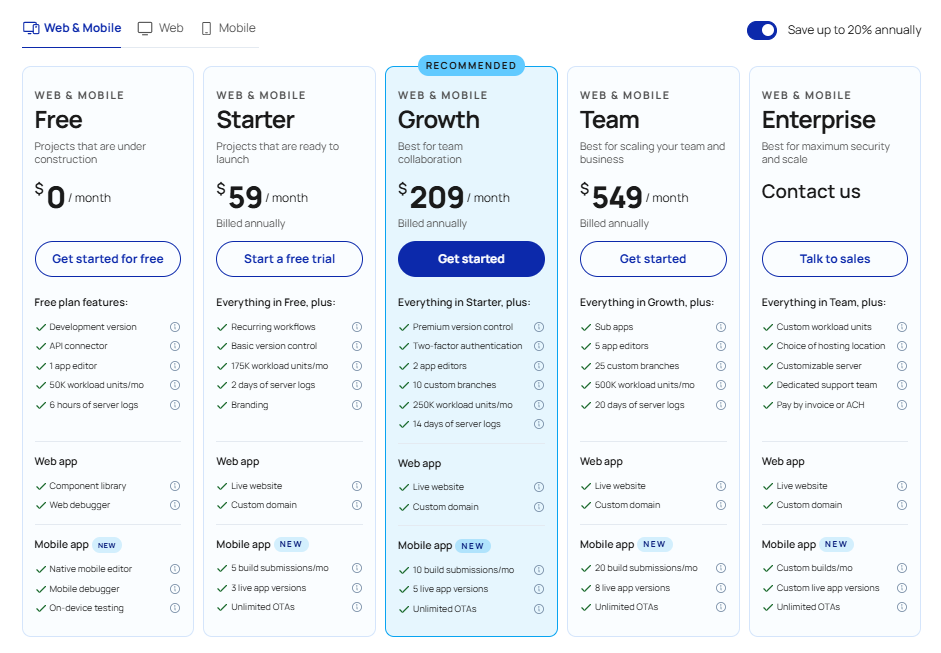941x653 pixels.
Task: Click Growth plan Get started button
Action: 471,259
